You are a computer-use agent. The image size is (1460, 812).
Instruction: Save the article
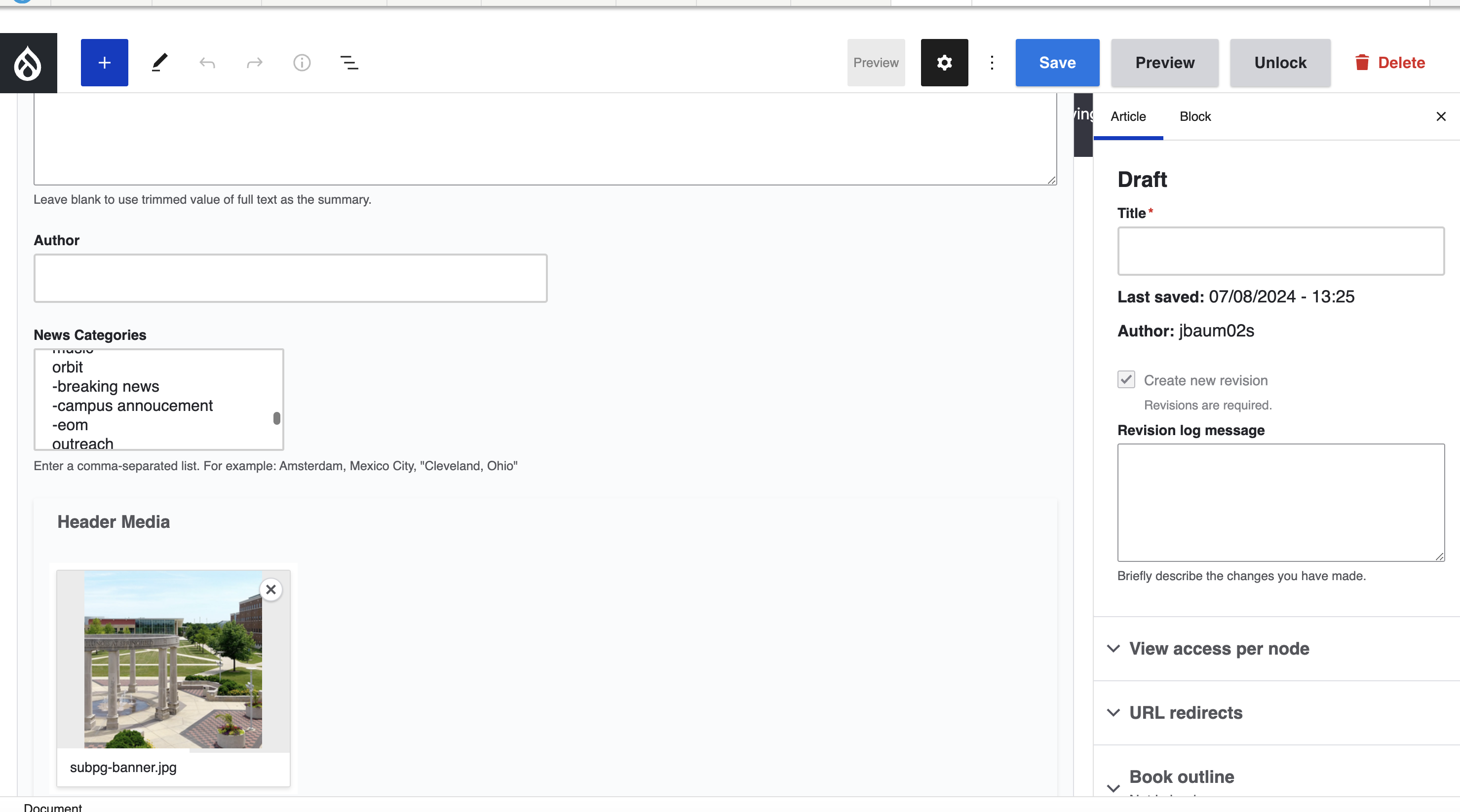coord(1057,63)
